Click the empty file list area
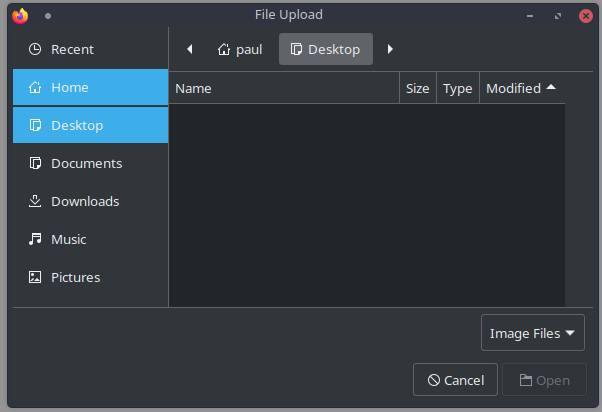Screen dimensions: 602x412 coord(367,205)
